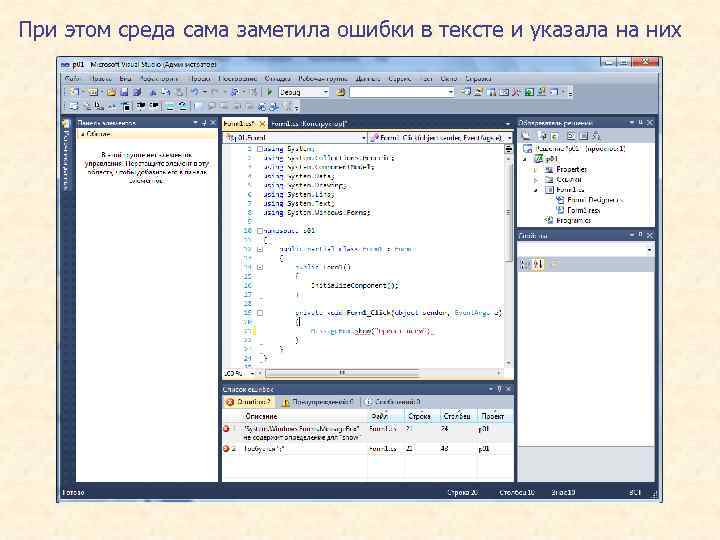Sort error list by Строка column
The image size is (720, 540).
422,416
